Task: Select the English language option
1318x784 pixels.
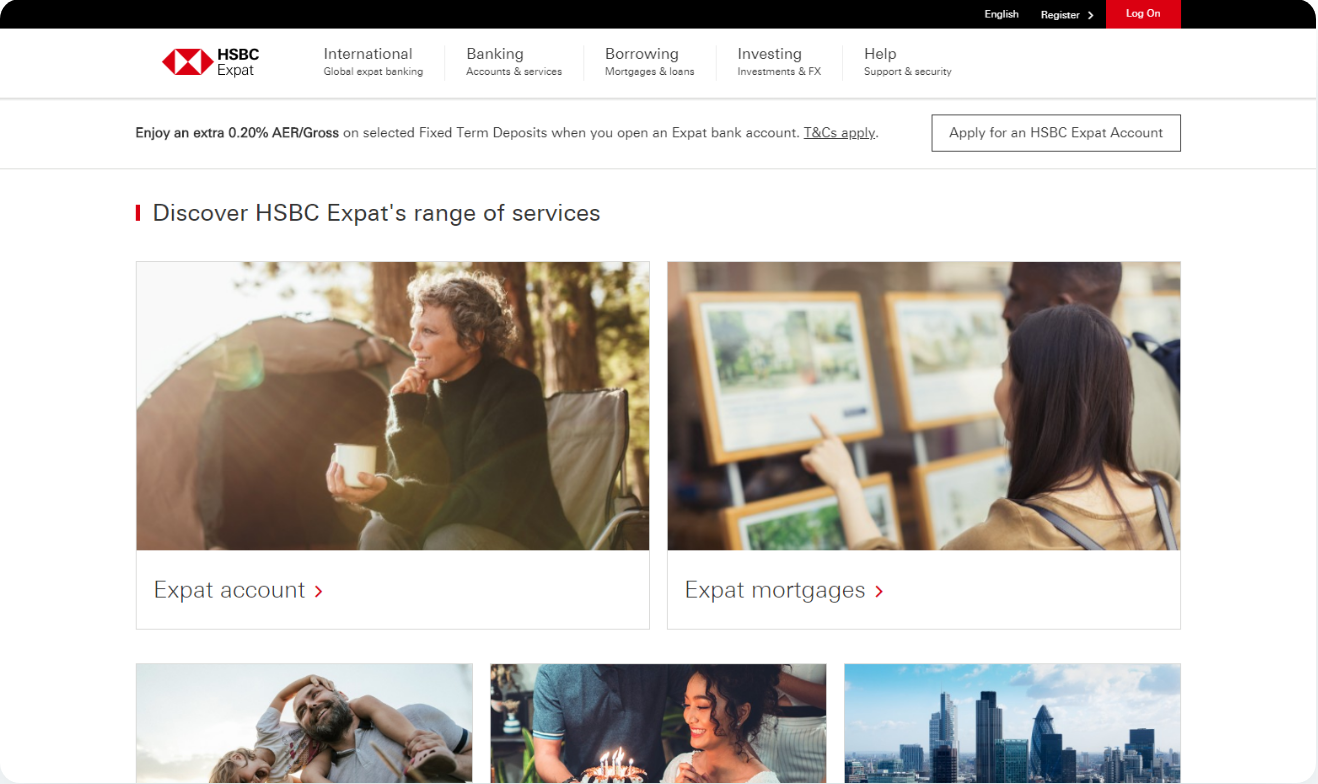Action: click(1001, 14)
